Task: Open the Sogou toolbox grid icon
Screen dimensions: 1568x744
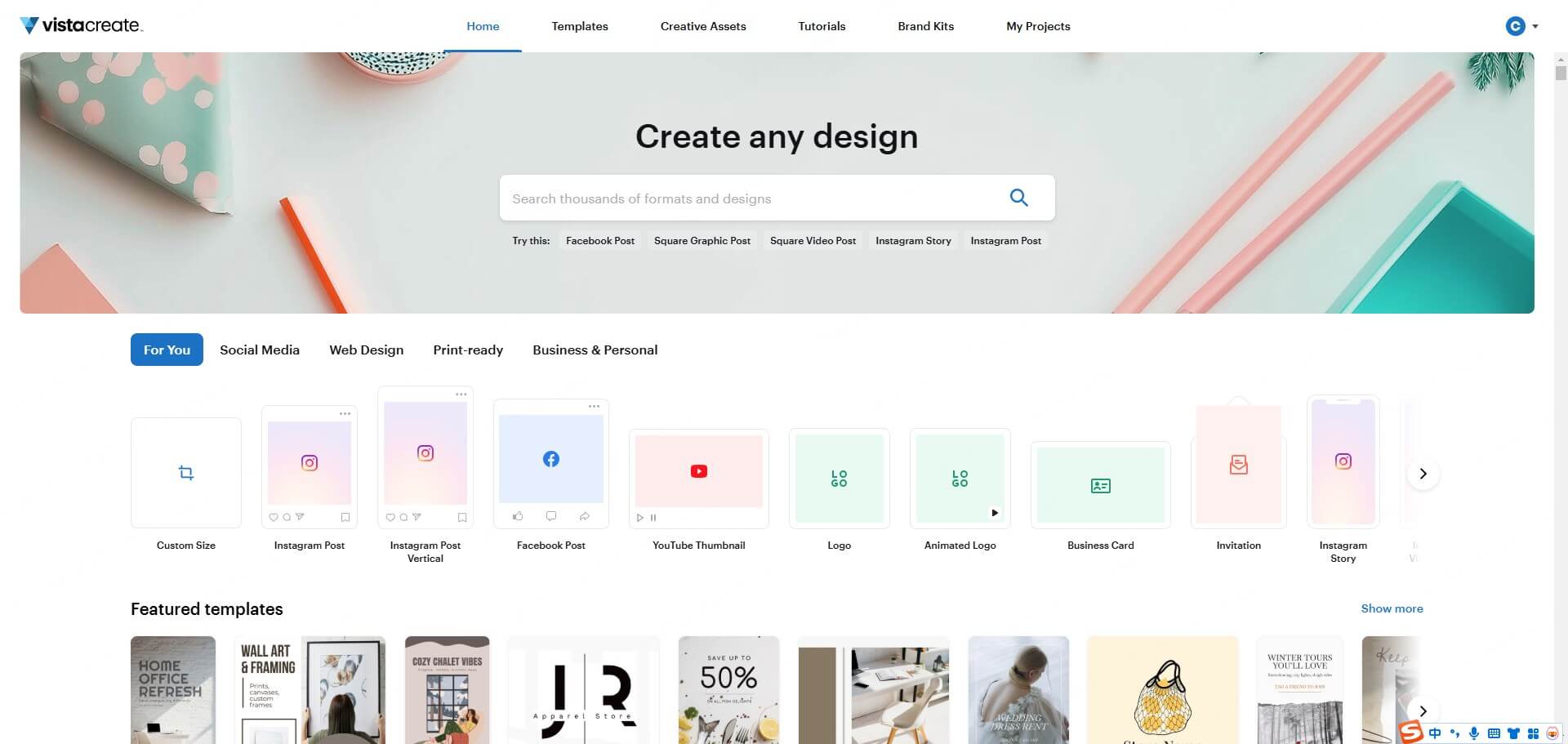Action: (x=1533, y=733)
